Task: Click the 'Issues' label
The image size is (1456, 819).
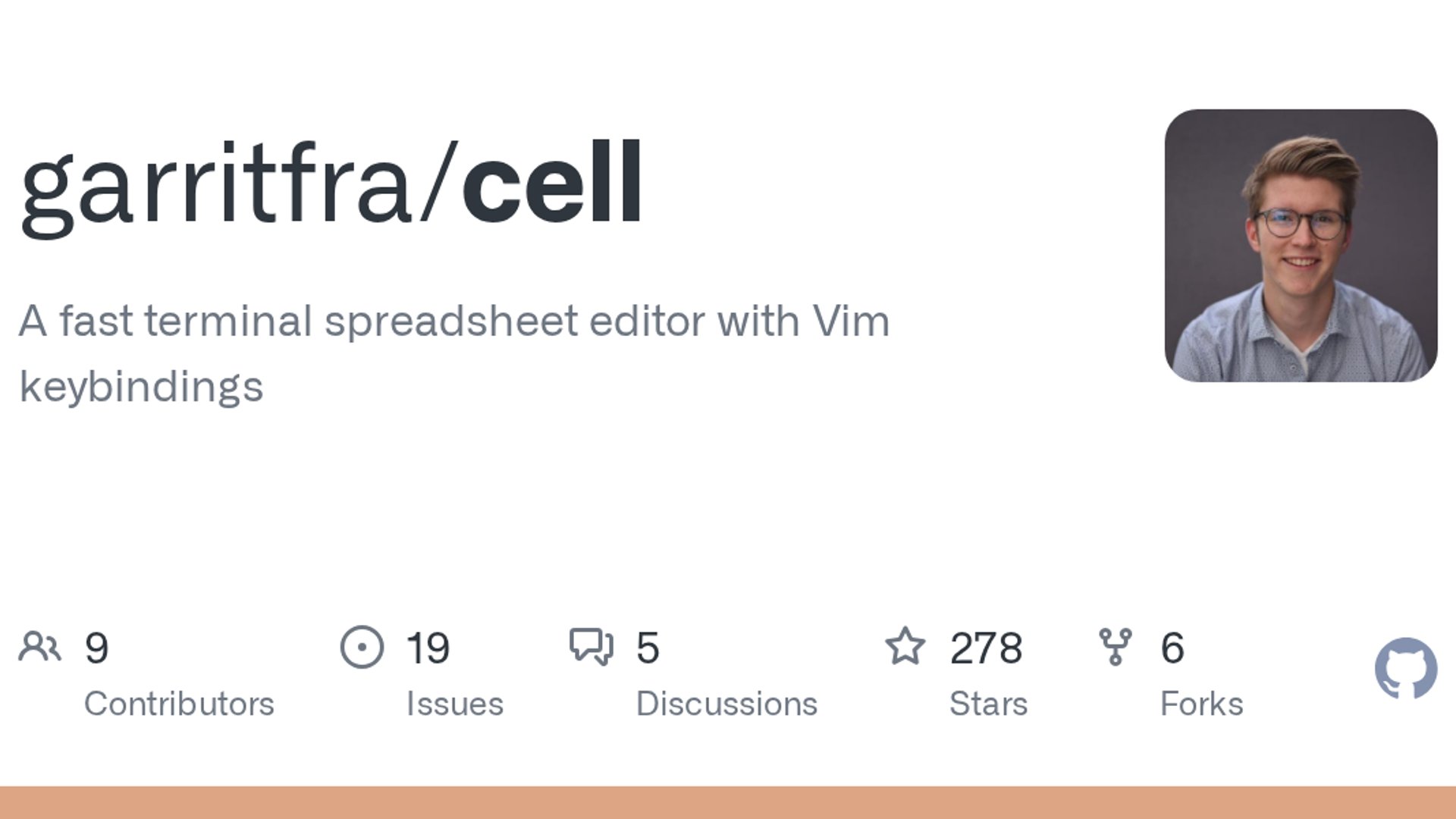Action: click(455, 704)
